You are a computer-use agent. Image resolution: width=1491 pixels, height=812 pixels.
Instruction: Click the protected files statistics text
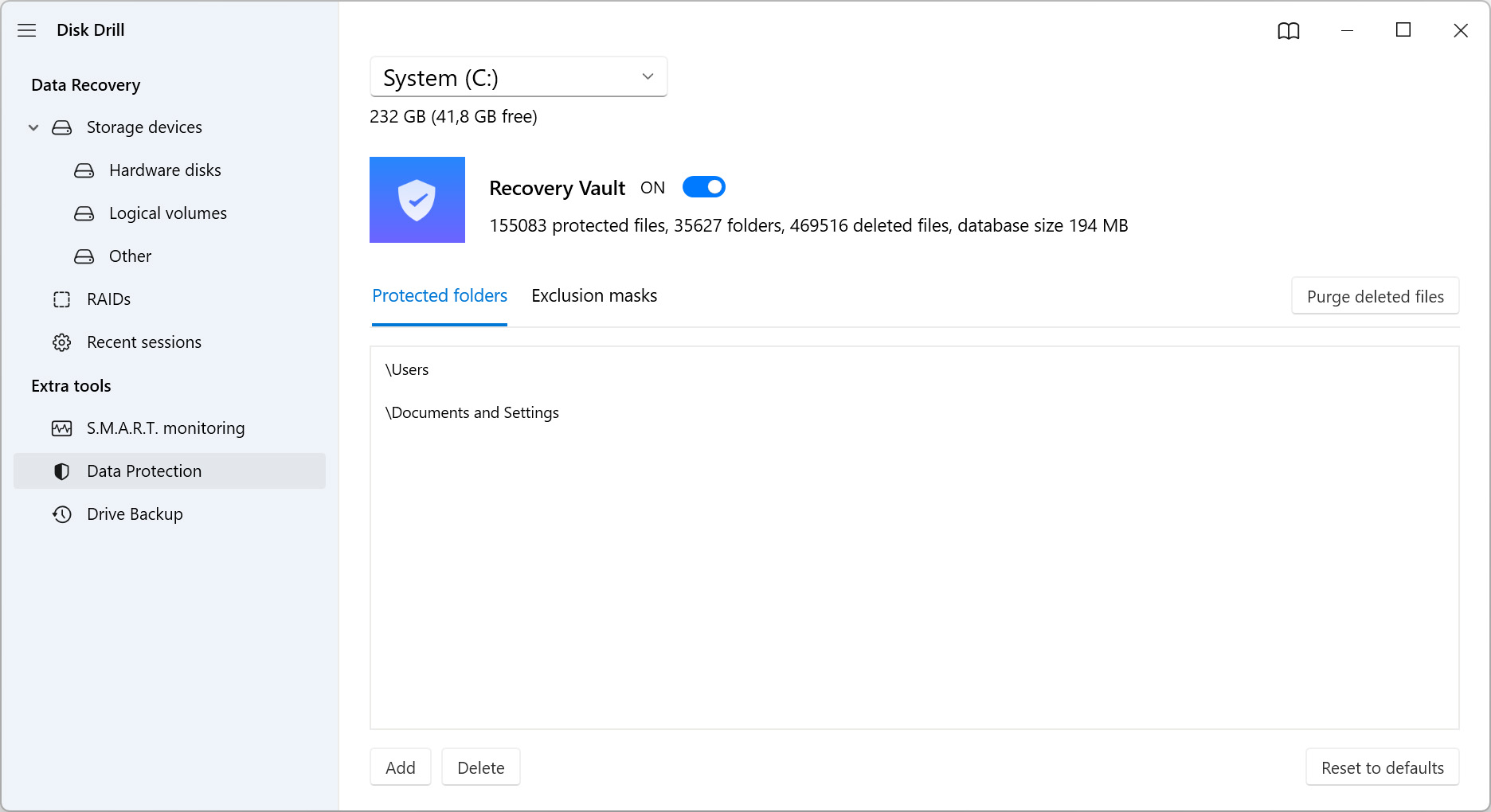pos(808,225)
